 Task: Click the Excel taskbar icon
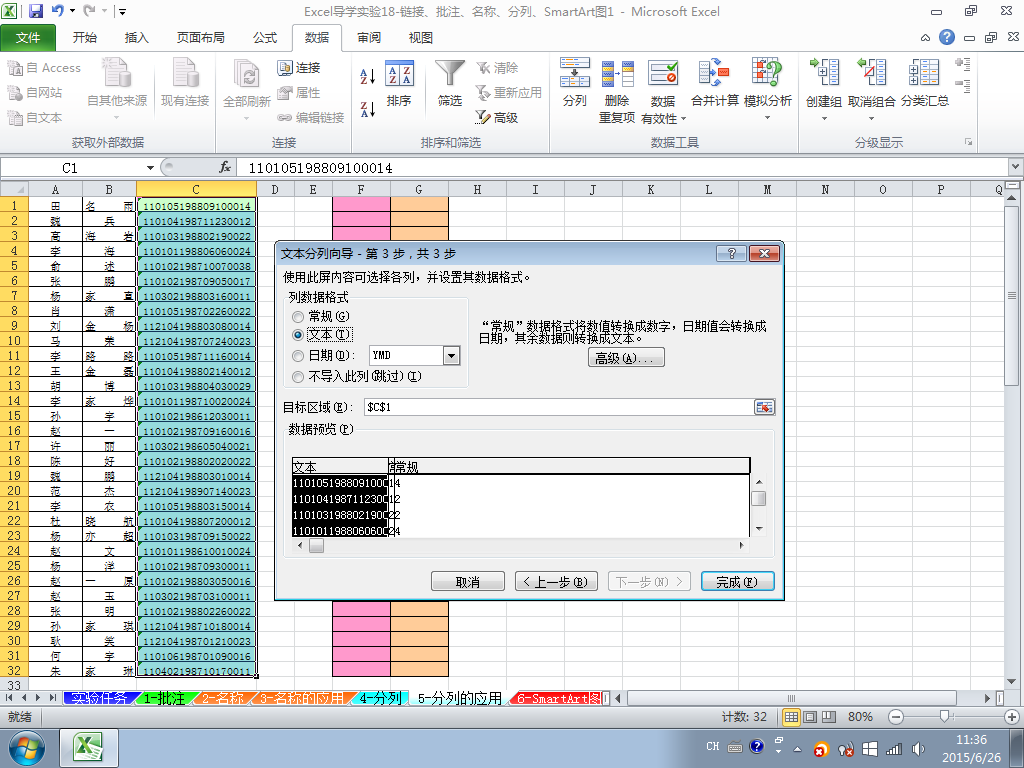89,748
